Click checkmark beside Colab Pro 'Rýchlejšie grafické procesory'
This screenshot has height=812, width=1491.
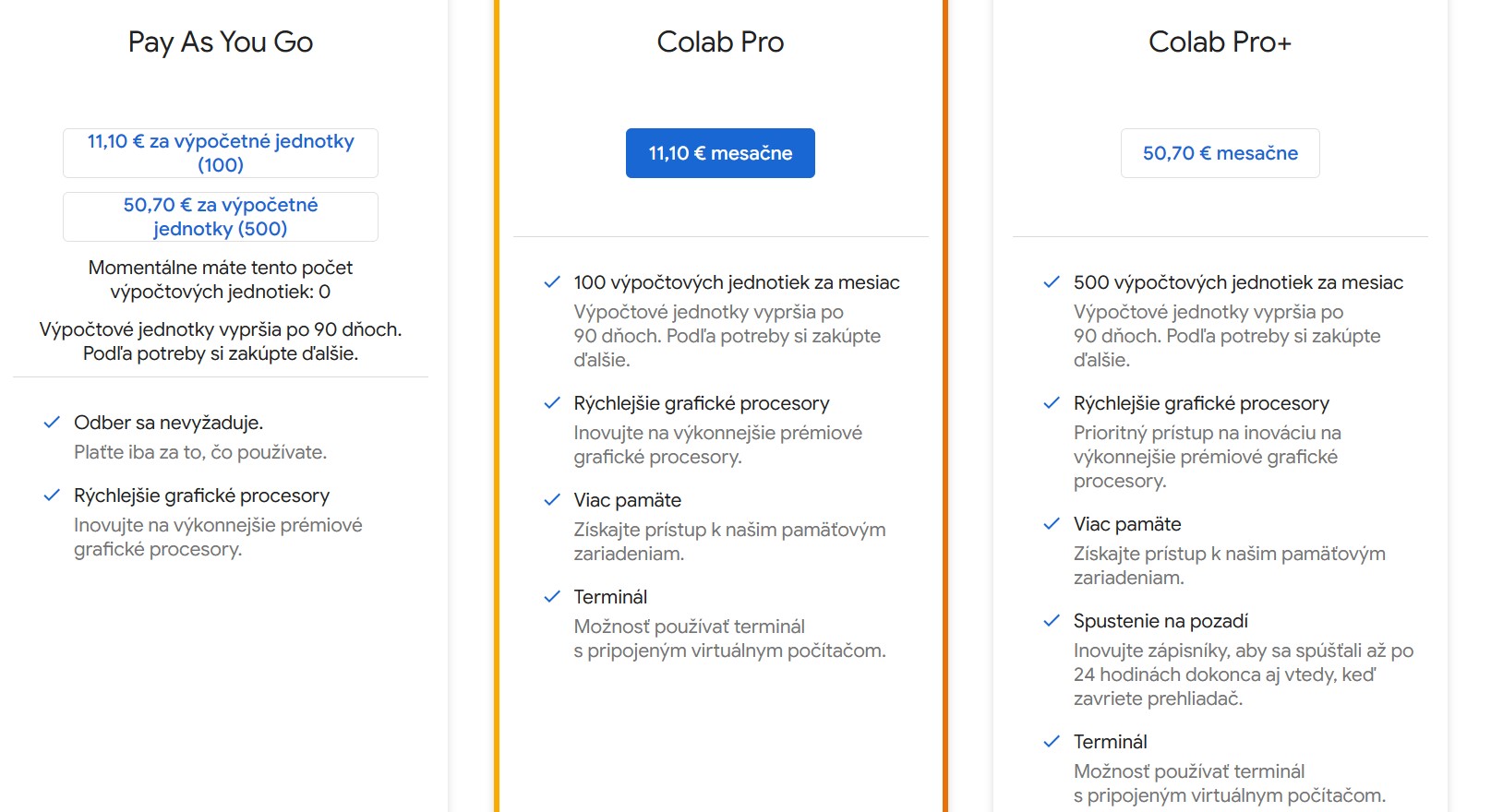552,403
